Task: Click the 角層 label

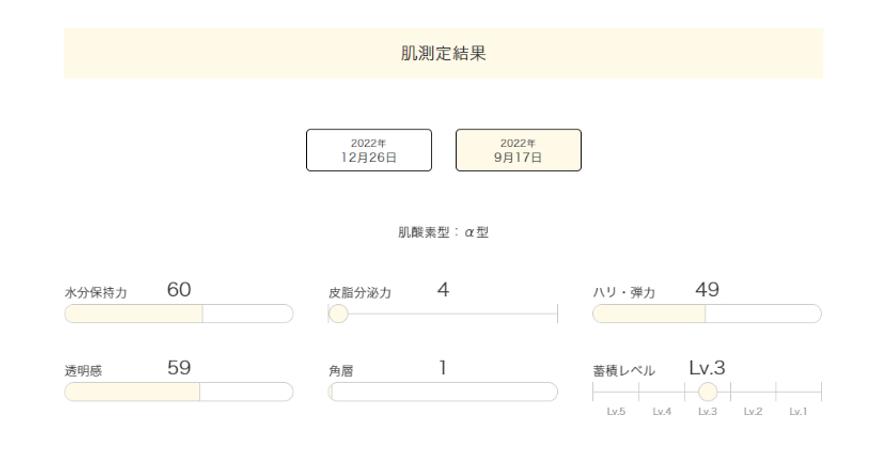Action: coord(339,369)
